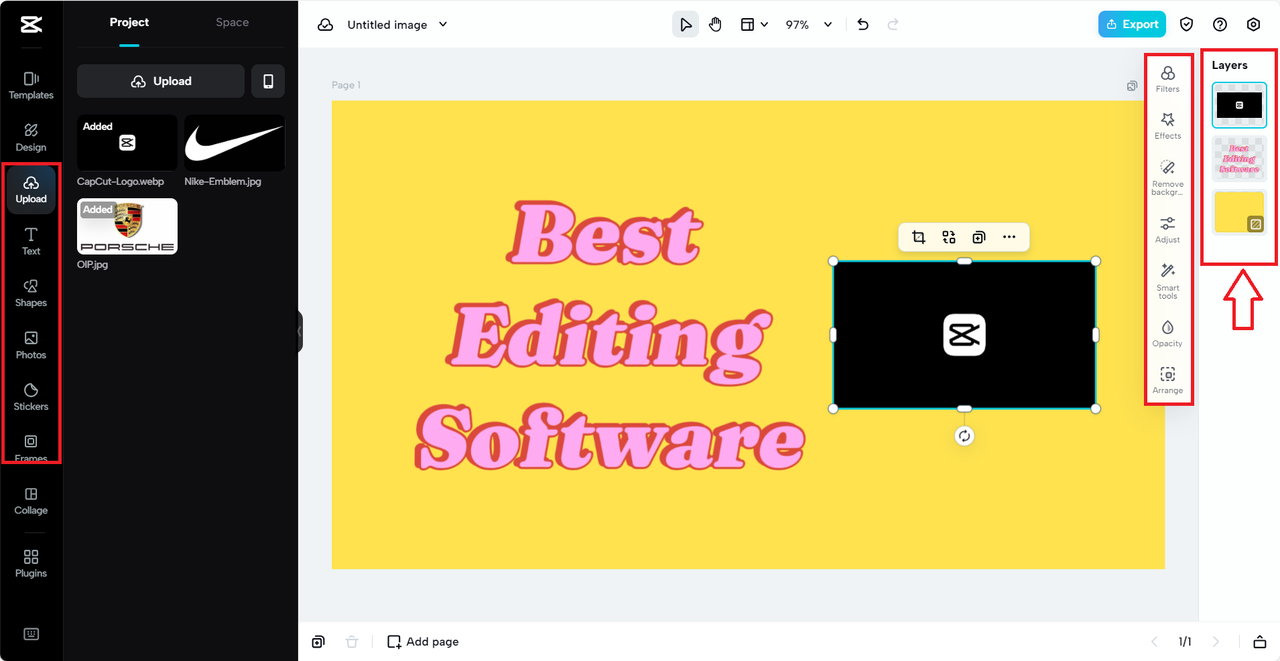Open the Photos library panel
This screenshot has width=1280, height=661.
click(31, 345)
